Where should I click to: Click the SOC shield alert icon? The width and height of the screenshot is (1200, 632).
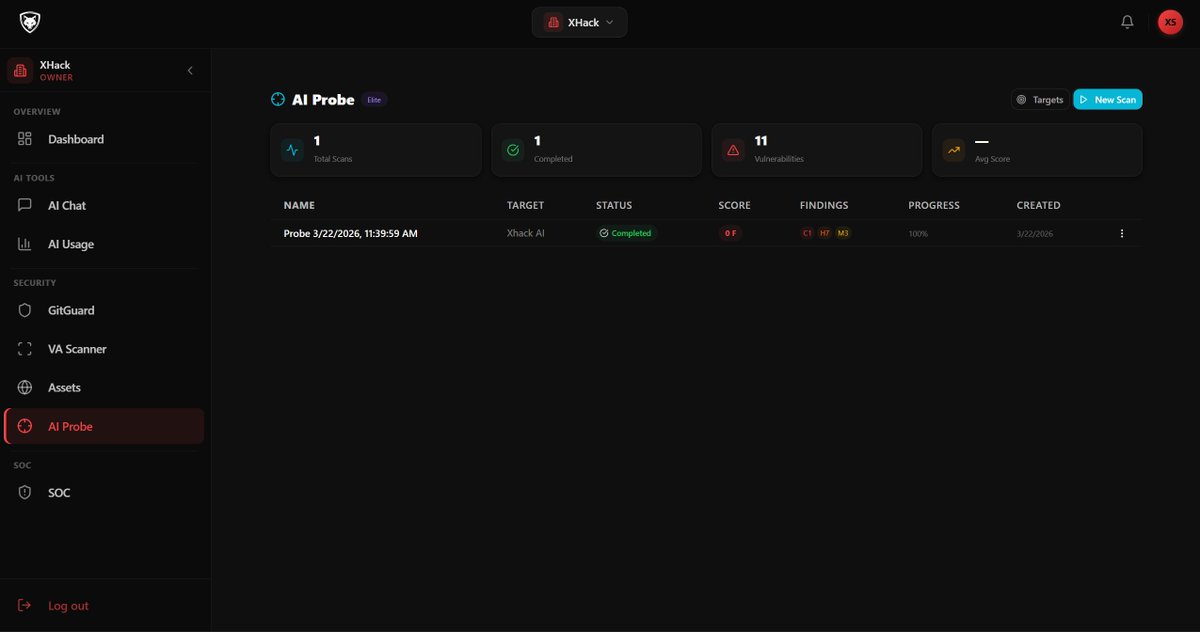25,493
